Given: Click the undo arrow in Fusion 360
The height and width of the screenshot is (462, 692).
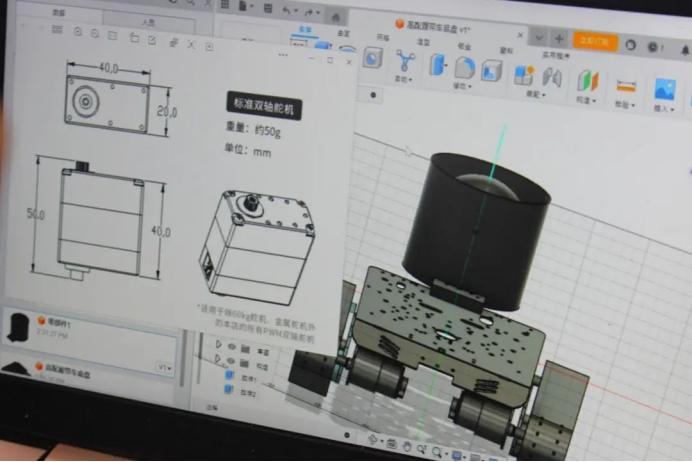Looking at the screenshot, I should point(286,10).
